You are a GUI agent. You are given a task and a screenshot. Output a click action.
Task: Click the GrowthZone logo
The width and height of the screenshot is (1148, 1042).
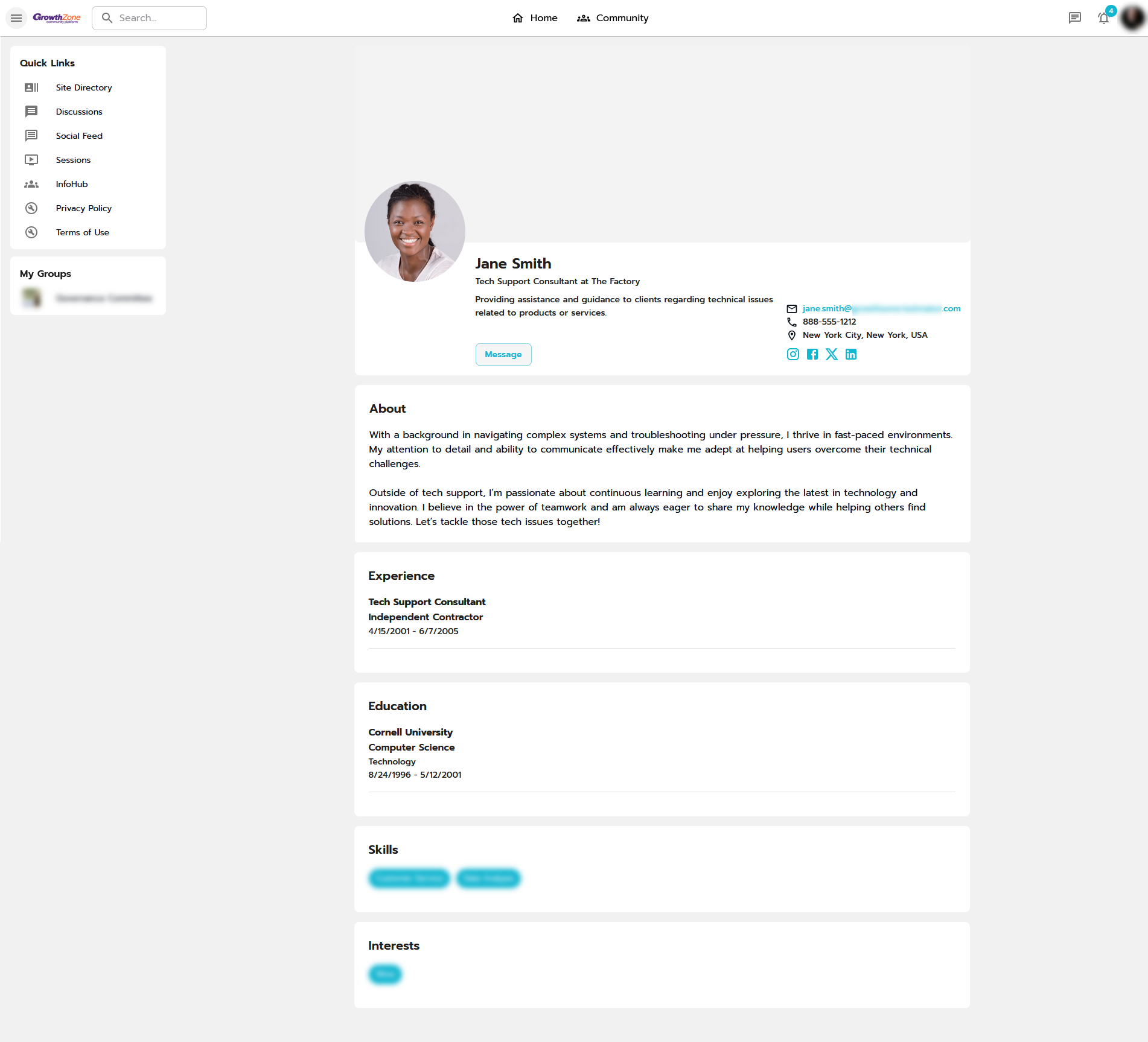(57, 18)
